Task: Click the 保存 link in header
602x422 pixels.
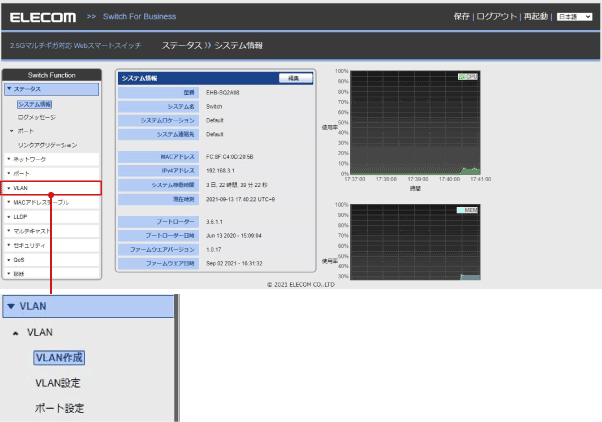Action: 461,17
